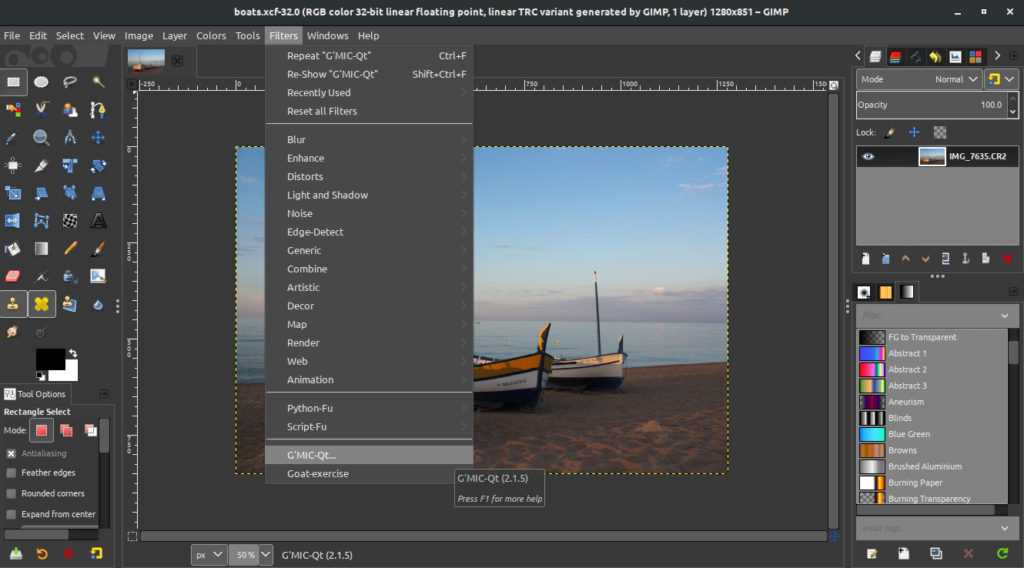This screenshot has height=568, width=1024.
Task: Select the Zoom magnifier tool
Action: tap(41, 137)
